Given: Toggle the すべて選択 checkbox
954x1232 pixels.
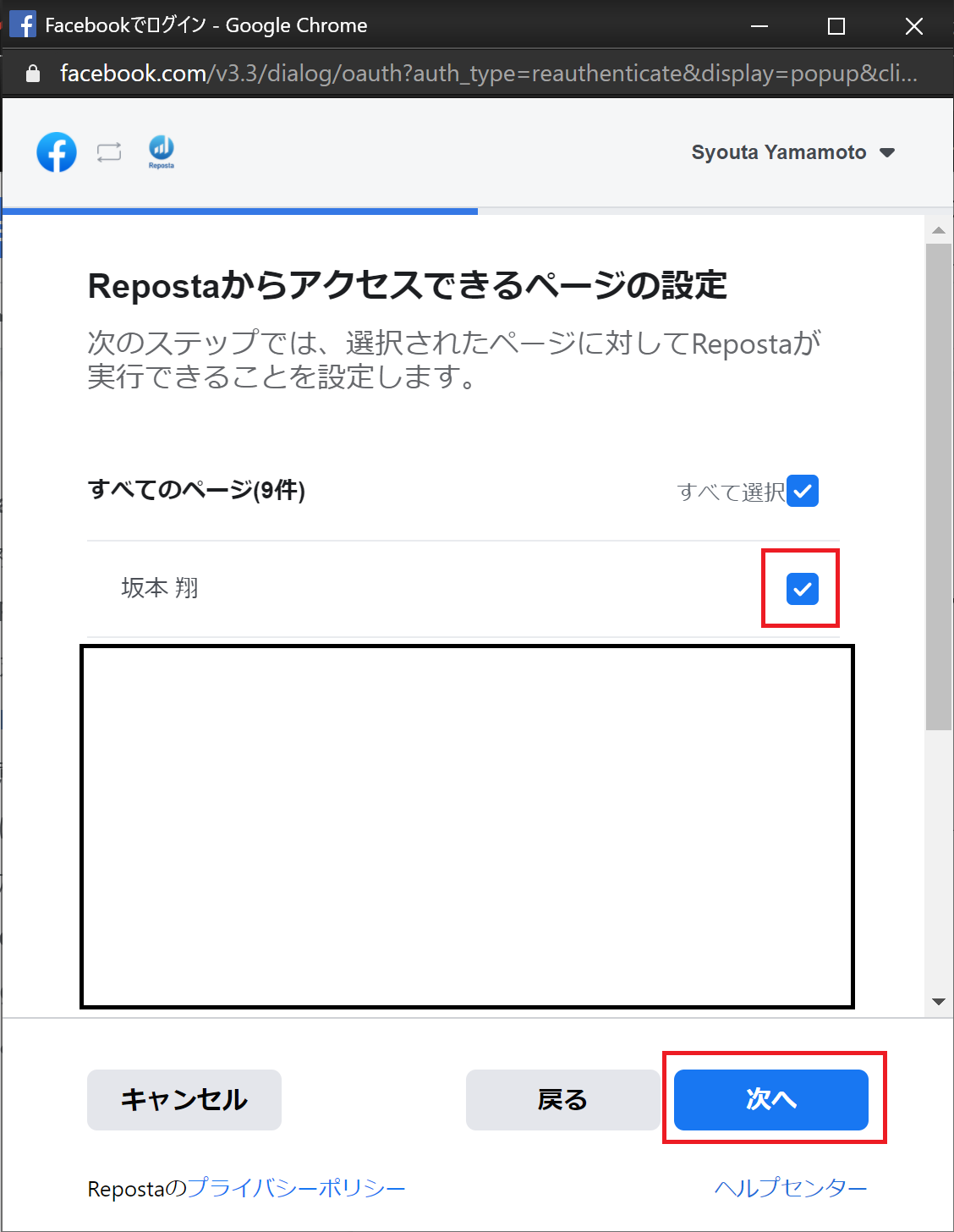Looking at the screenshot, I should point(803,491).
